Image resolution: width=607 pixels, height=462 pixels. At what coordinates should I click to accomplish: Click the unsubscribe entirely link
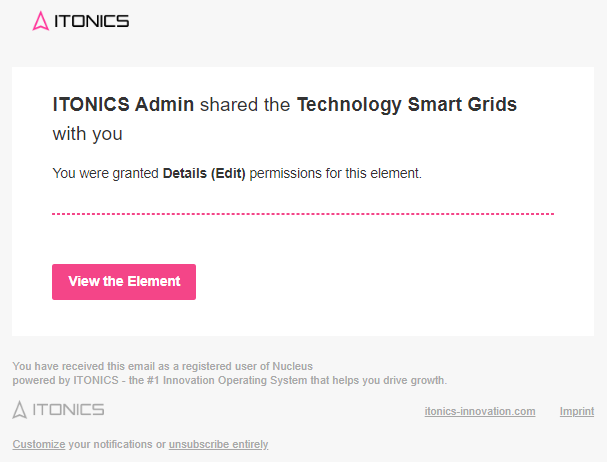point(218,444)
